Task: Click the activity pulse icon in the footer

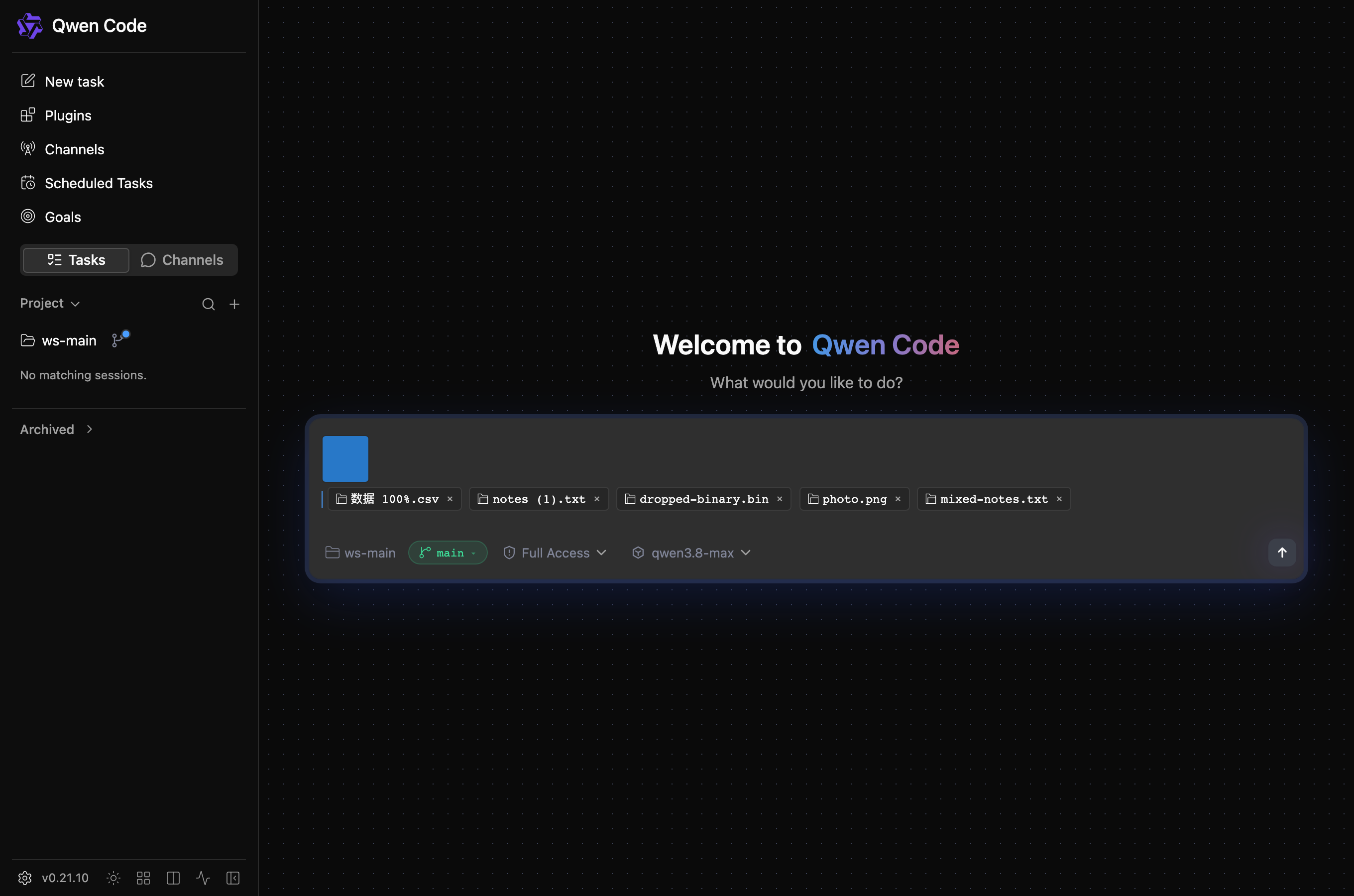Action: tap(204, 878)
